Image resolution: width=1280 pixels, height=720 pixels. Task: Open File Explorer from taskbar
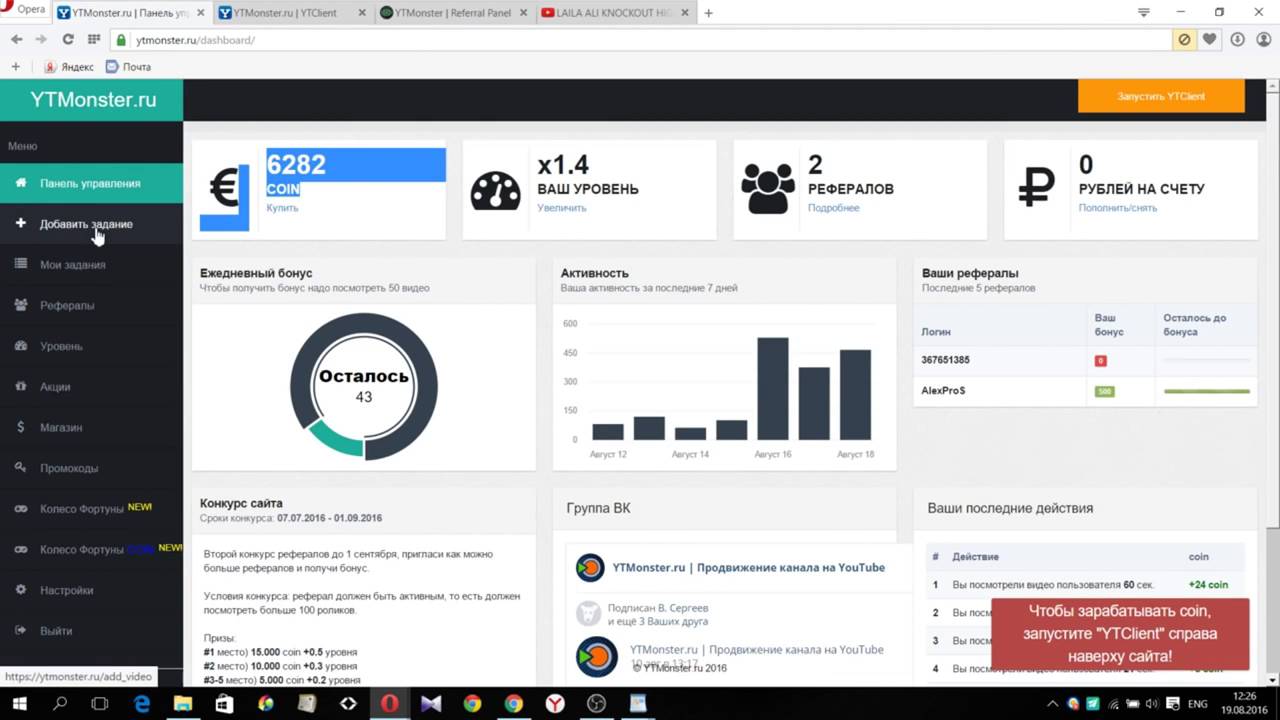tap(183, 704)
